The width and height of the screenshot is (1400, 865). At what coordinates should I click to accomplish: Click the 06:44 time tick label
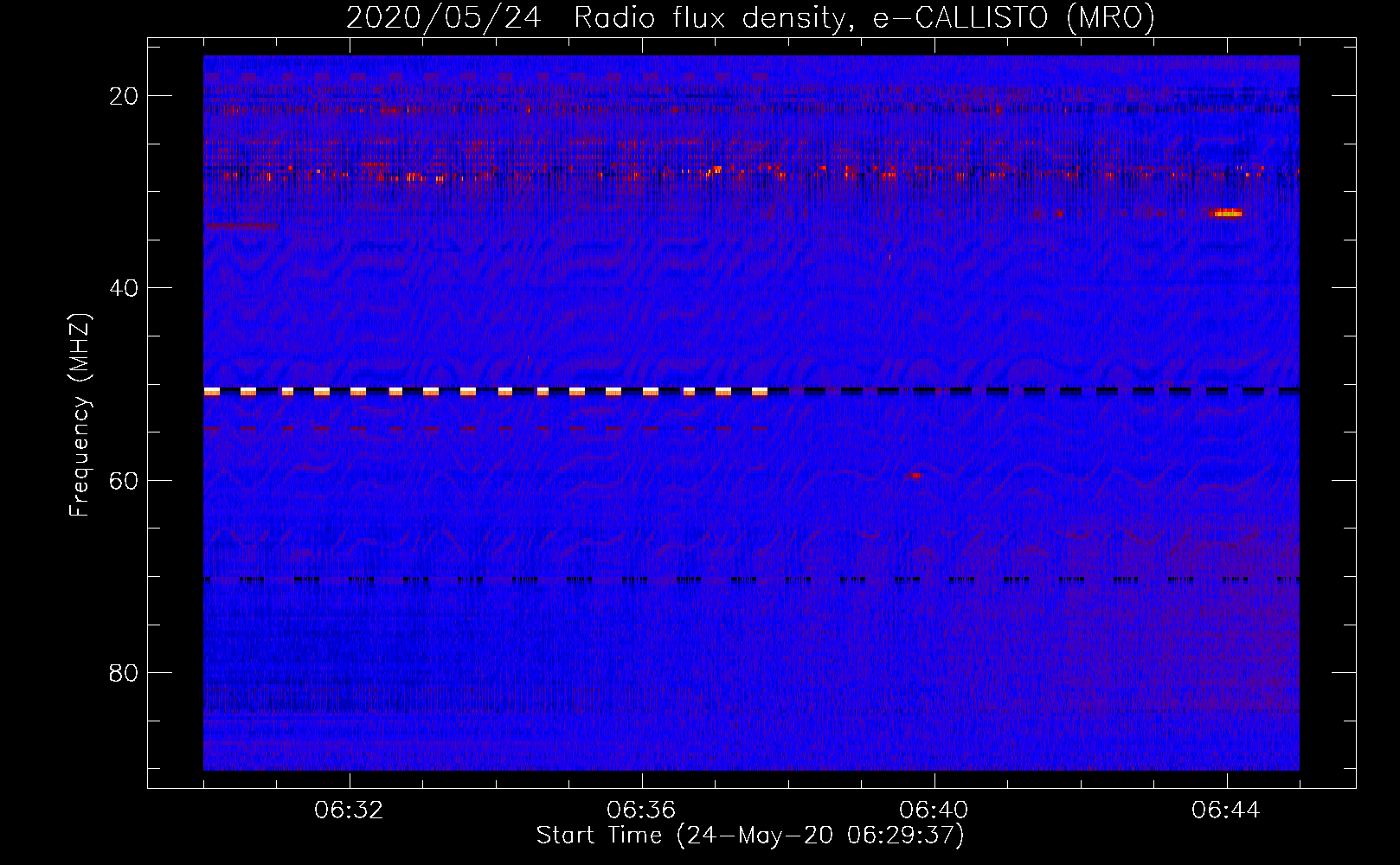(1226, 811)
